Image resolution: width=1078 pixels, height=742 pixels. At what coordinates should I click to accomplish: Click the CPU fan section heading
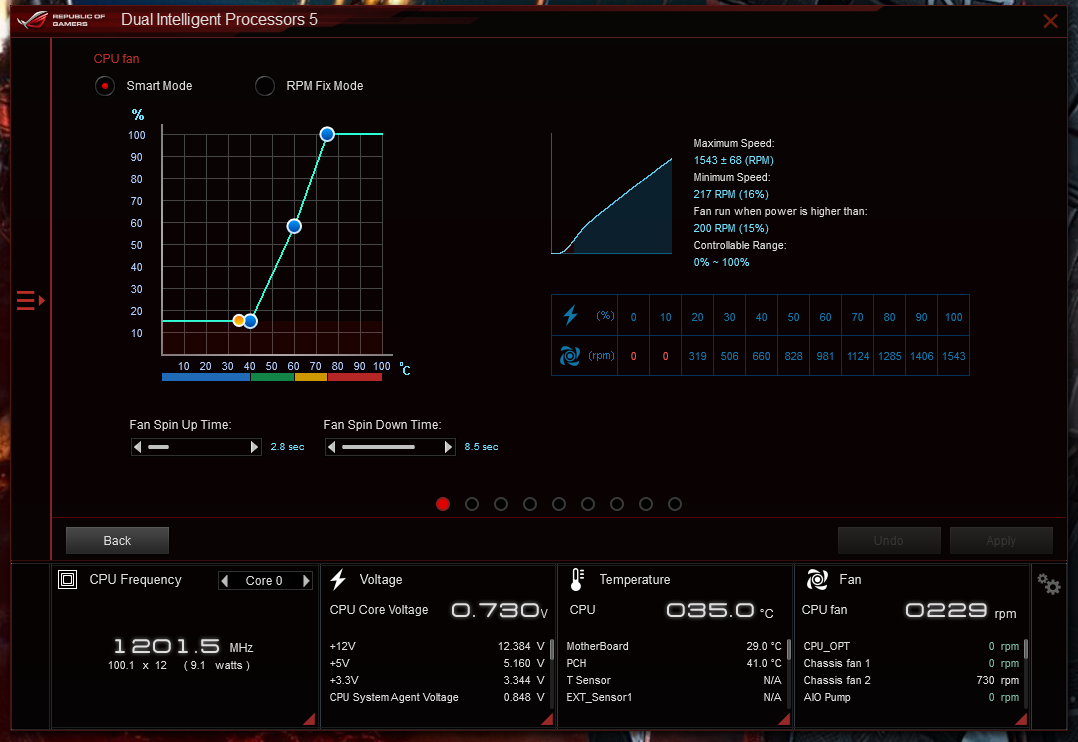coord(116,59)
